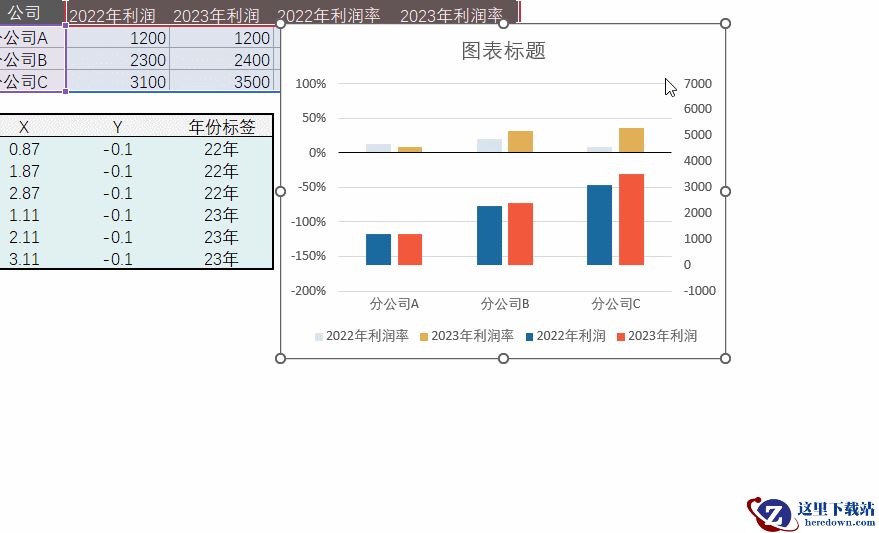
Task: Click the 2023年利润 legend entry
Action: [x=657, y=336]
